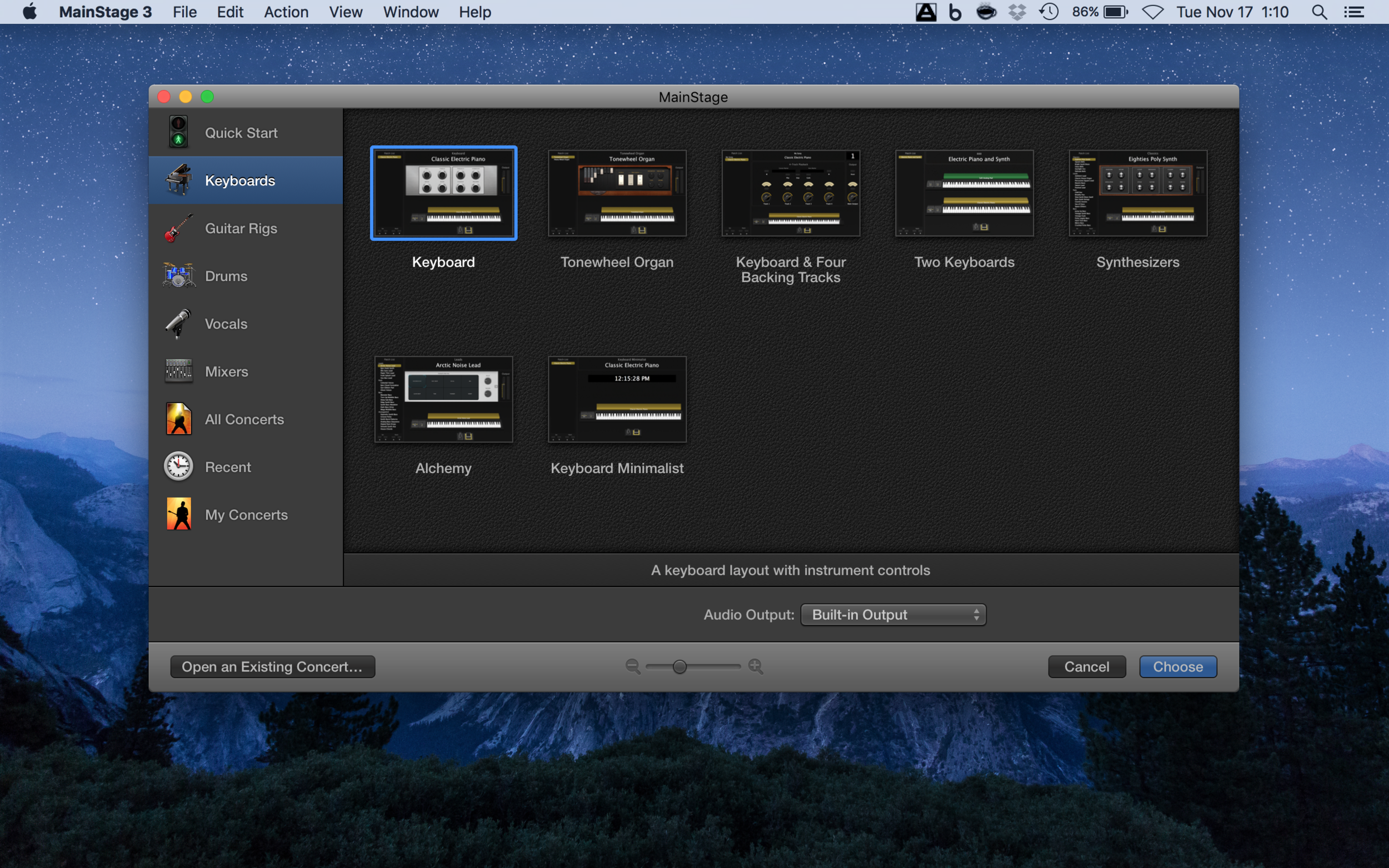Click the red guitar Guitar Rigs icon
The height and width of the screenshot is (868, 1389).
pyautogui.click(x=178, y=228)
